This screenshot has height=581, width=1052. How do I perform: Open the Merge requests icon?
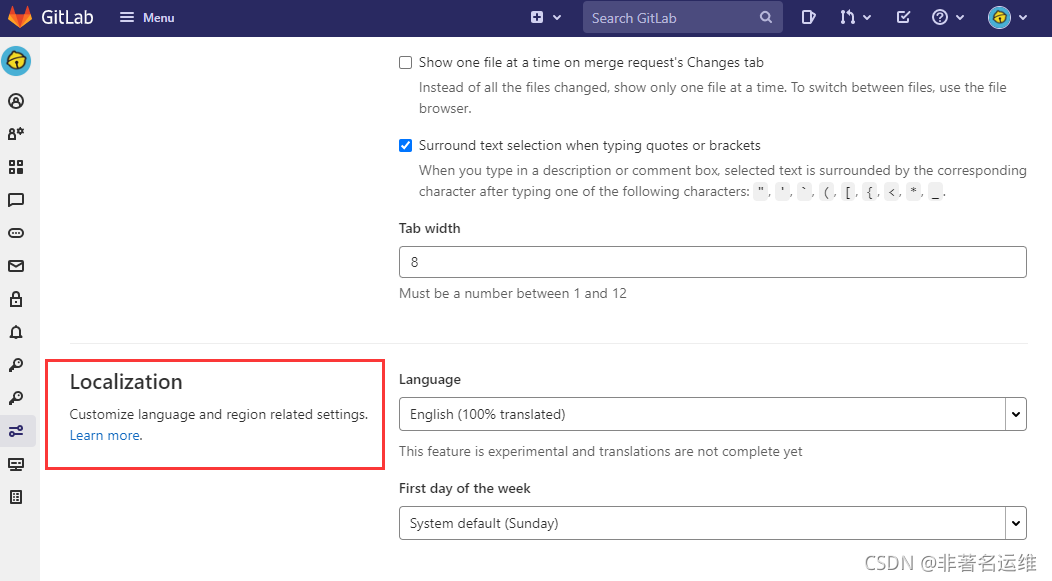[x=847, y=17]
